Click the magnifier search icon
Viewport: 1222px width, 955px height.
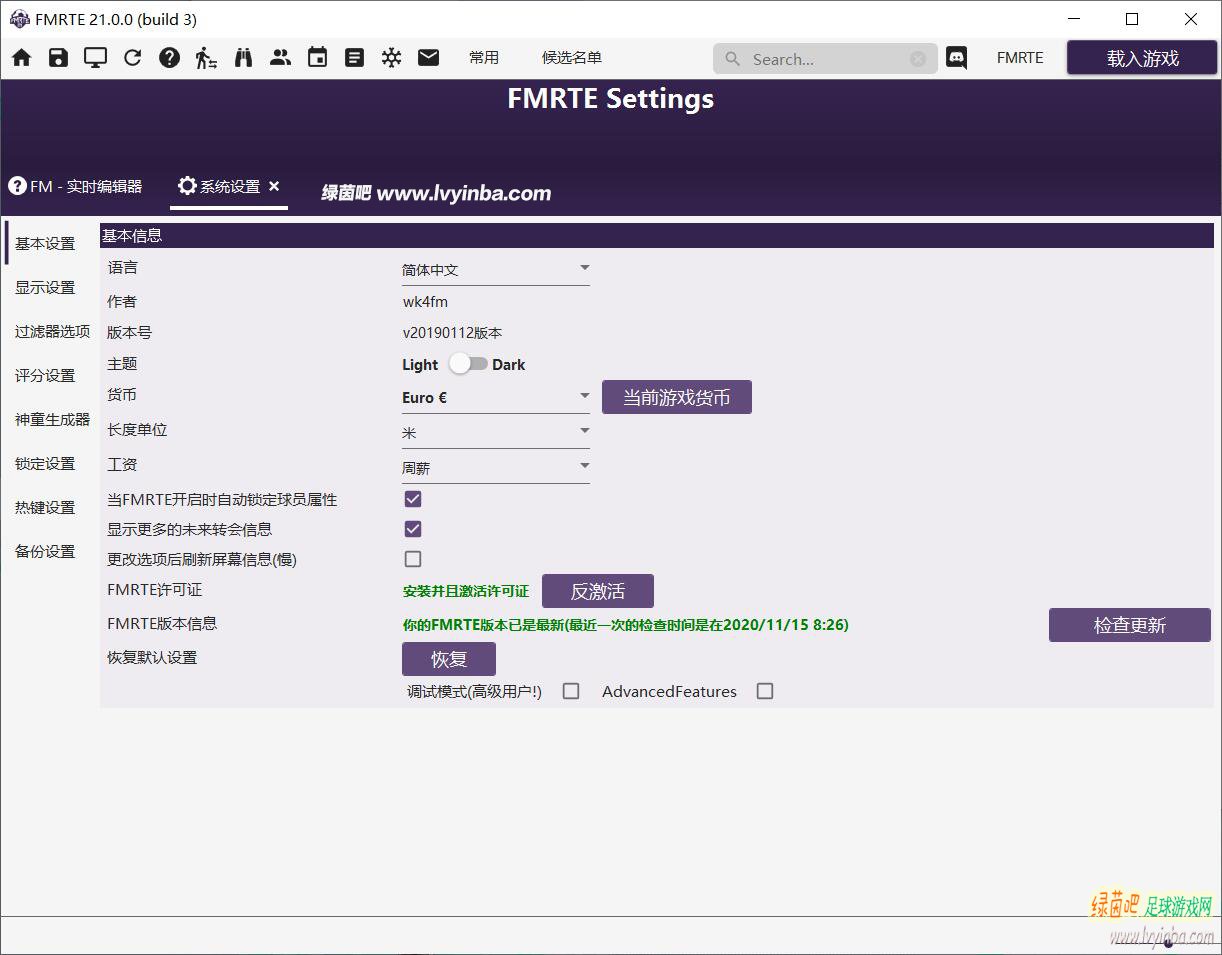pos(733,59)
